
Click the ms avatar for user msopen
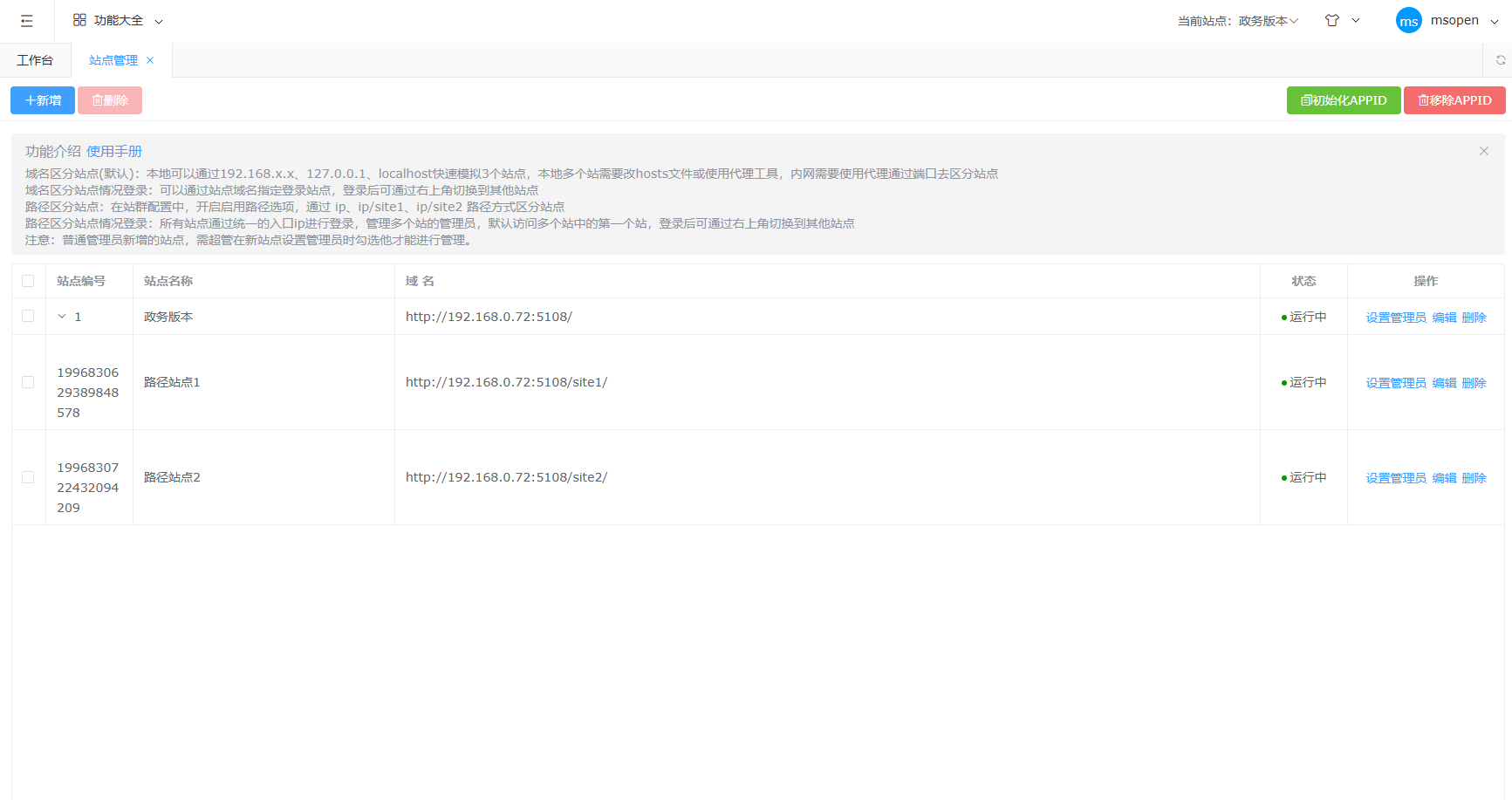coord(1408,19)
